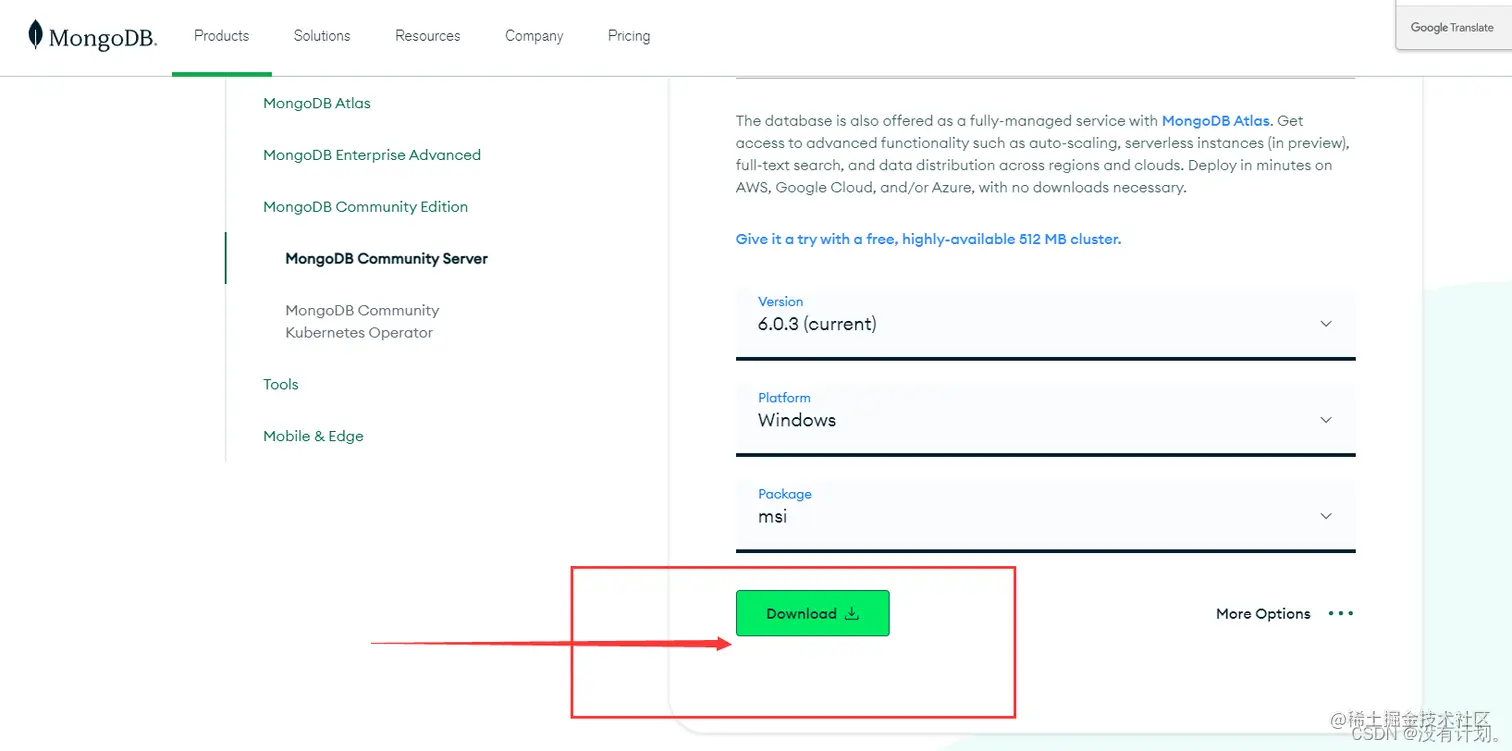Screen dimensions: 1512x751
Task: Open Tools section in sidebar
Action: [281, 385]
